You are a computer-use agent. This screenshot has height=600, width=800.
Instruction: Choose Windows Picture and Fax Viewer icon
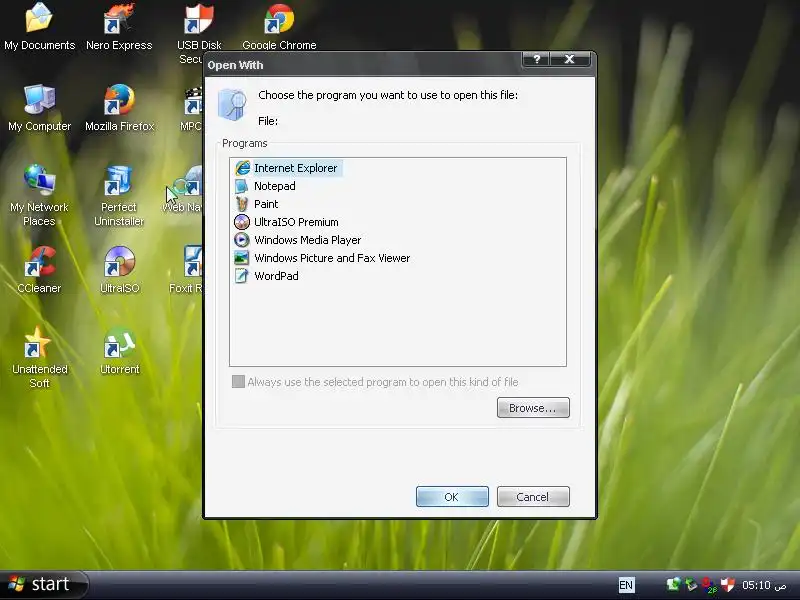(241, 258)
